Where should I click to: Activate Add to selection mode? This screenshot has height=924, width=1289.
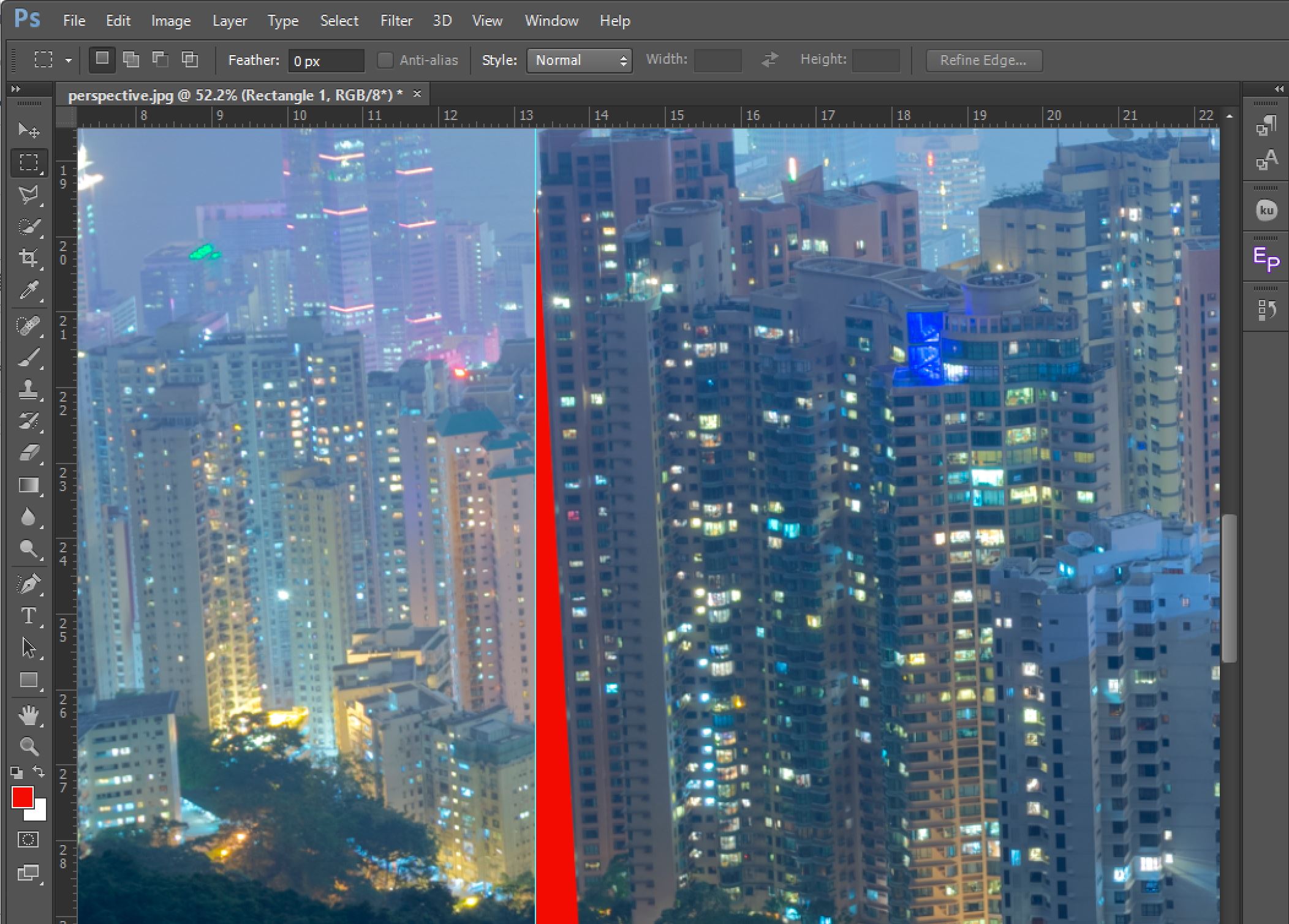click(x=131, y=59)
